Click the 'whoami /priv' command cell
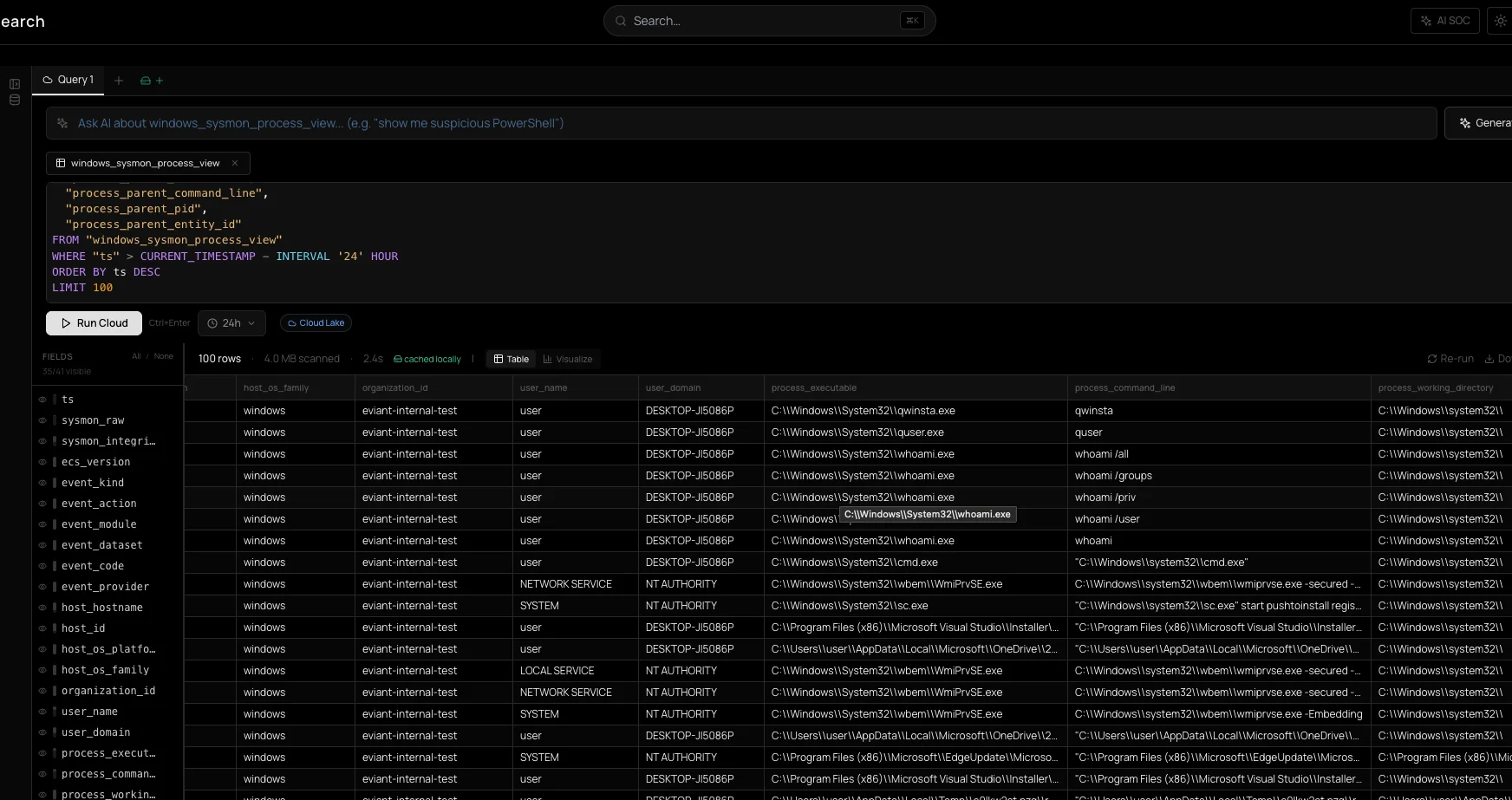 (1219, 498)
